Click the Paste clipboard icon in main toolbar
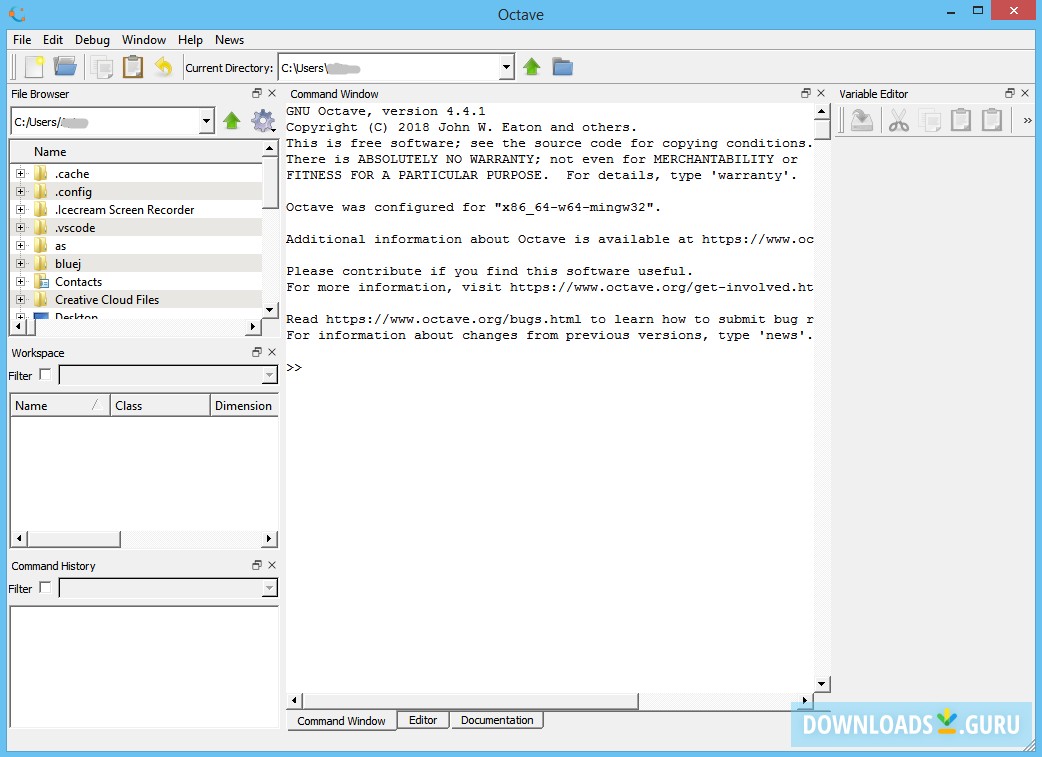The height and width of the screenshot is (757, 1042). click(132, 67)
